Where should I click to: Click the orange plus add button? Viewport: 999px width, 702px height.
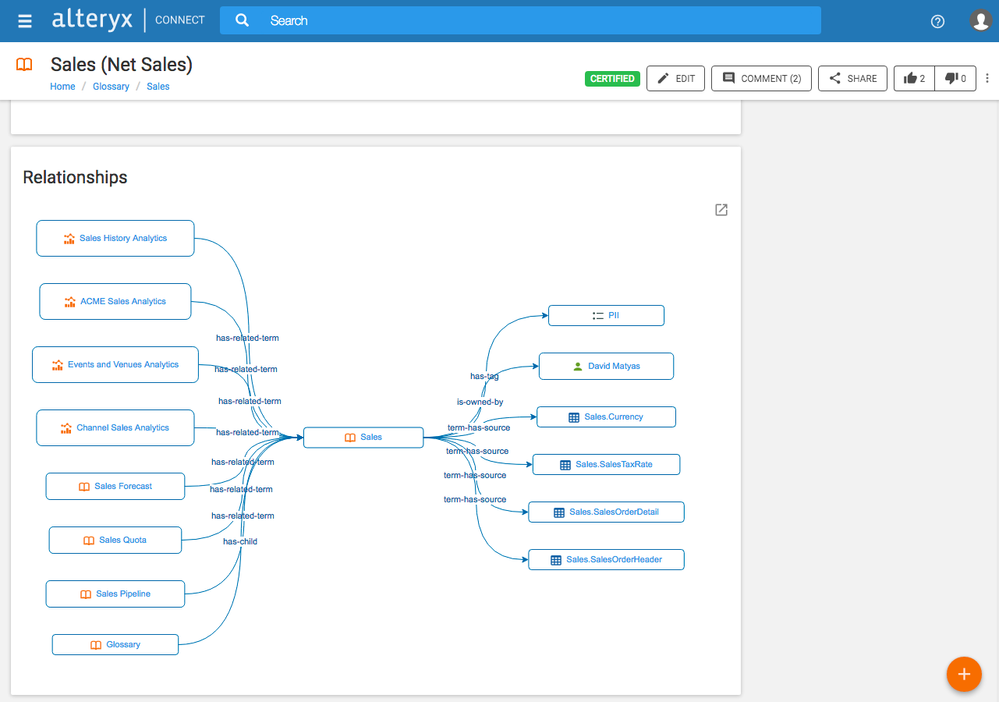(963, 674)
